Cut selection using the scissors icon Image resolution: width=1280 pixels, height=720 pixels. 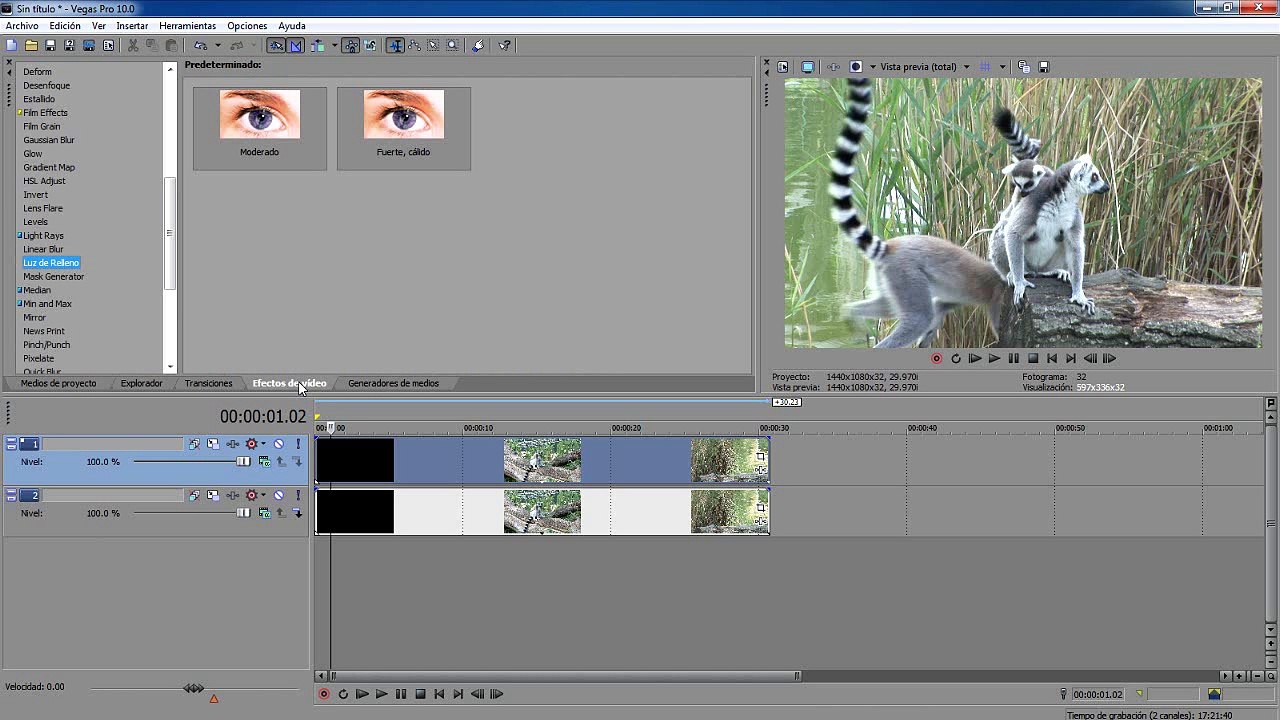pos(132,45)
